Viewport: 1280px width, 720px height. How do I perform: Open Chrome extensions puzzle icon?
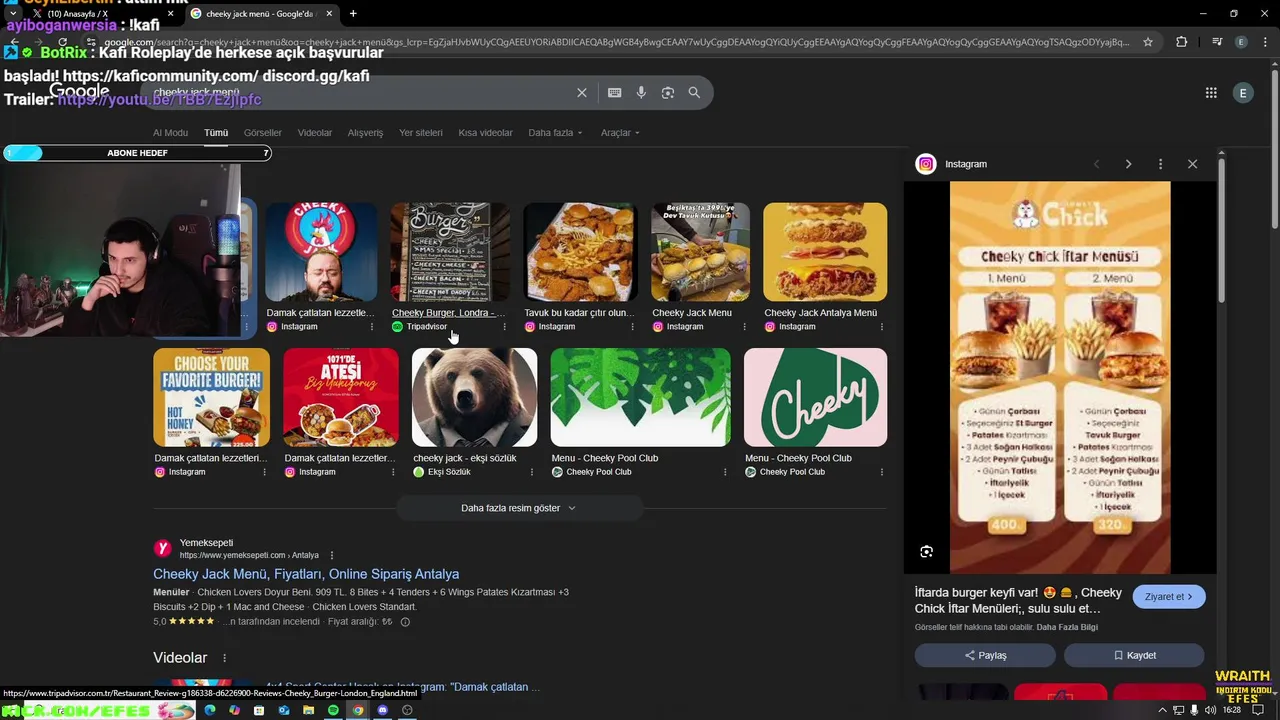(1182, 42)
